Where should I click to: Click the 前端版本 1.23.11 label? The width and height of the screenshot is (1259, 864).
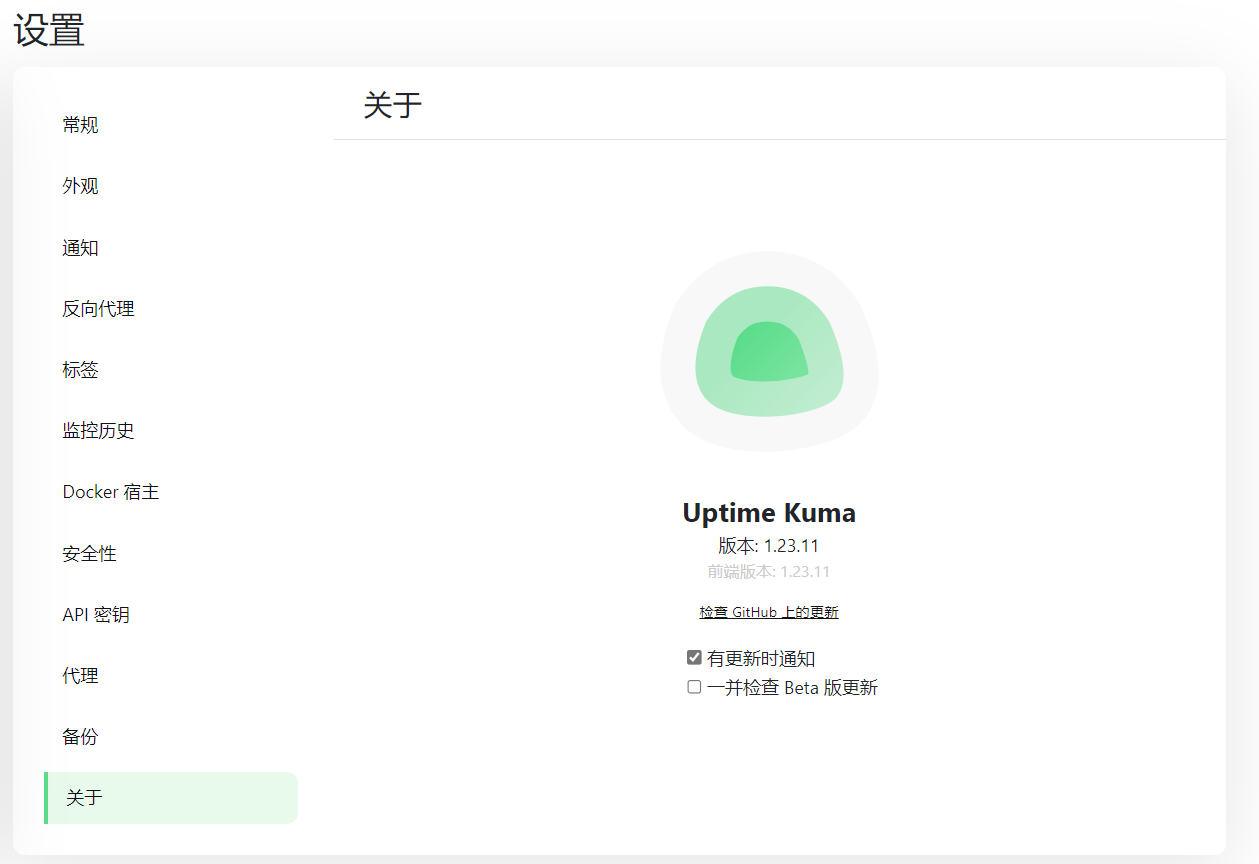point(768,572)
